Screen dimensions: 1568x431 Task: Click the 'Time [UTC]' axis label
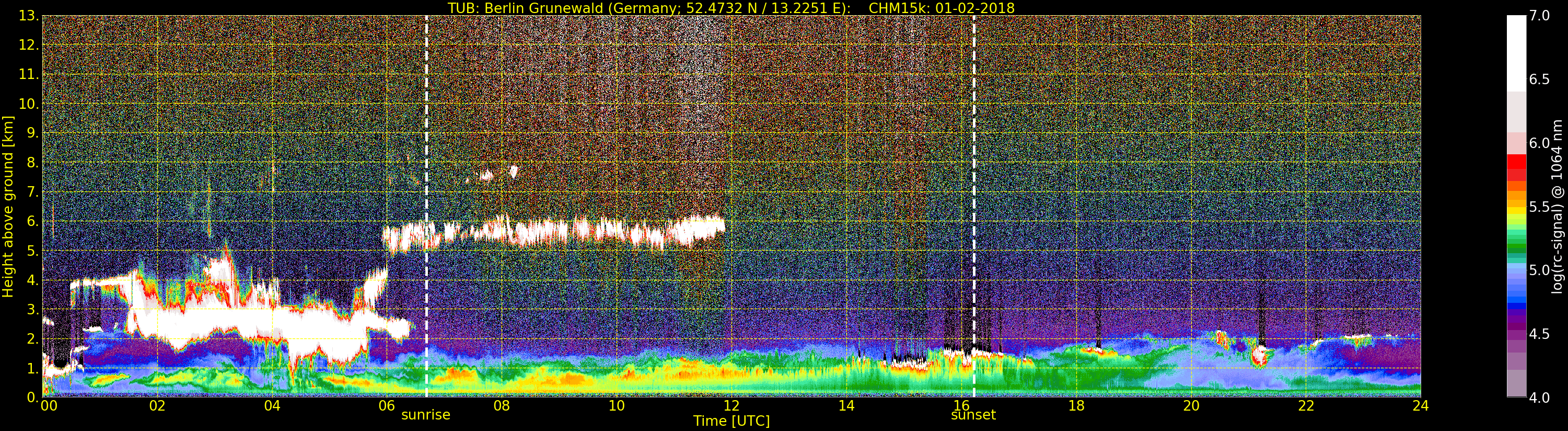tap(731, 421)
